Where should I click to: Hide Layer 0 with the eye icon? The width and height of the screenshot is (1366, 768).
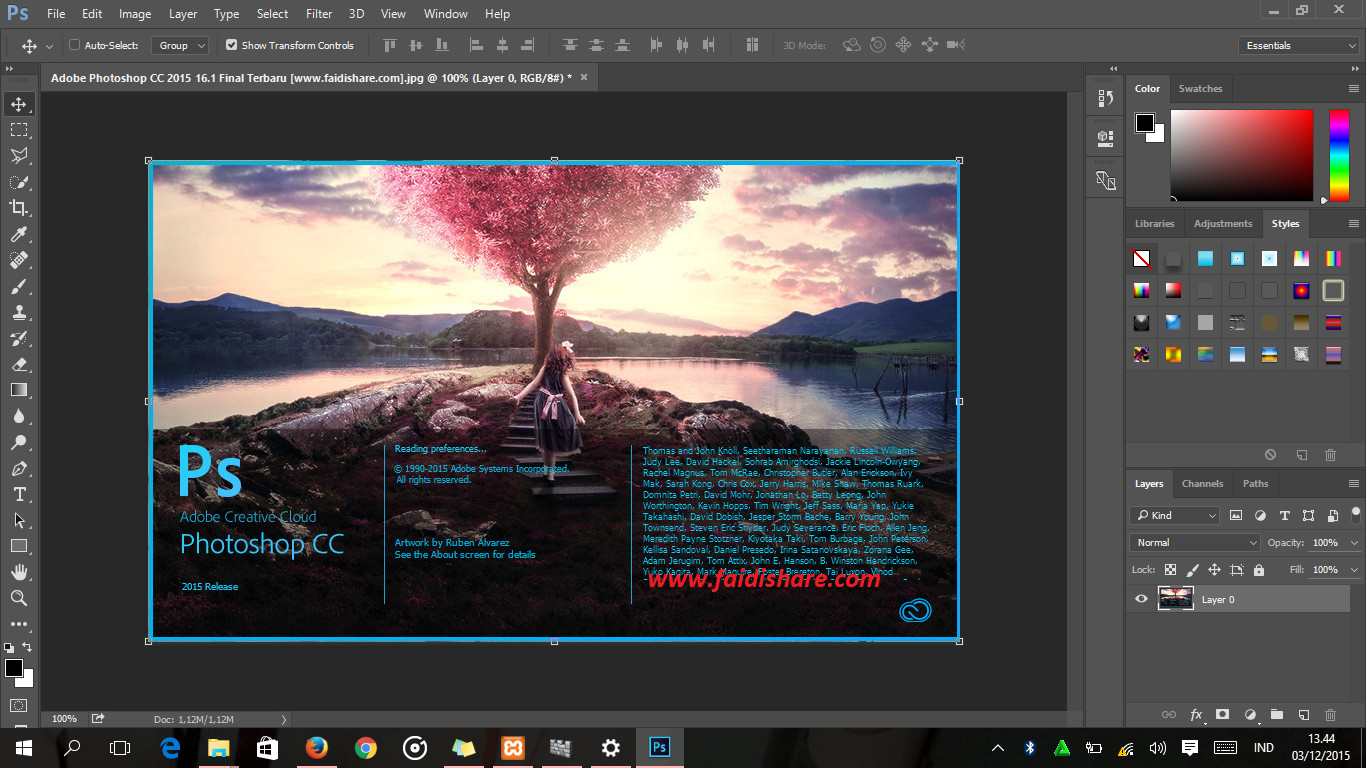1141,599
